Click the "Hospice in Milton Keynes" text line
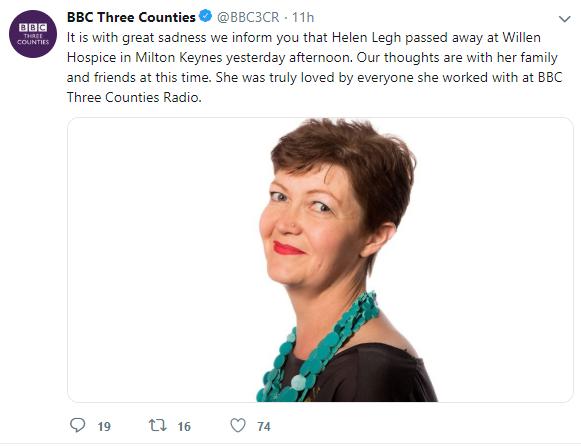581x446 pixels. (x=145, y=58)
